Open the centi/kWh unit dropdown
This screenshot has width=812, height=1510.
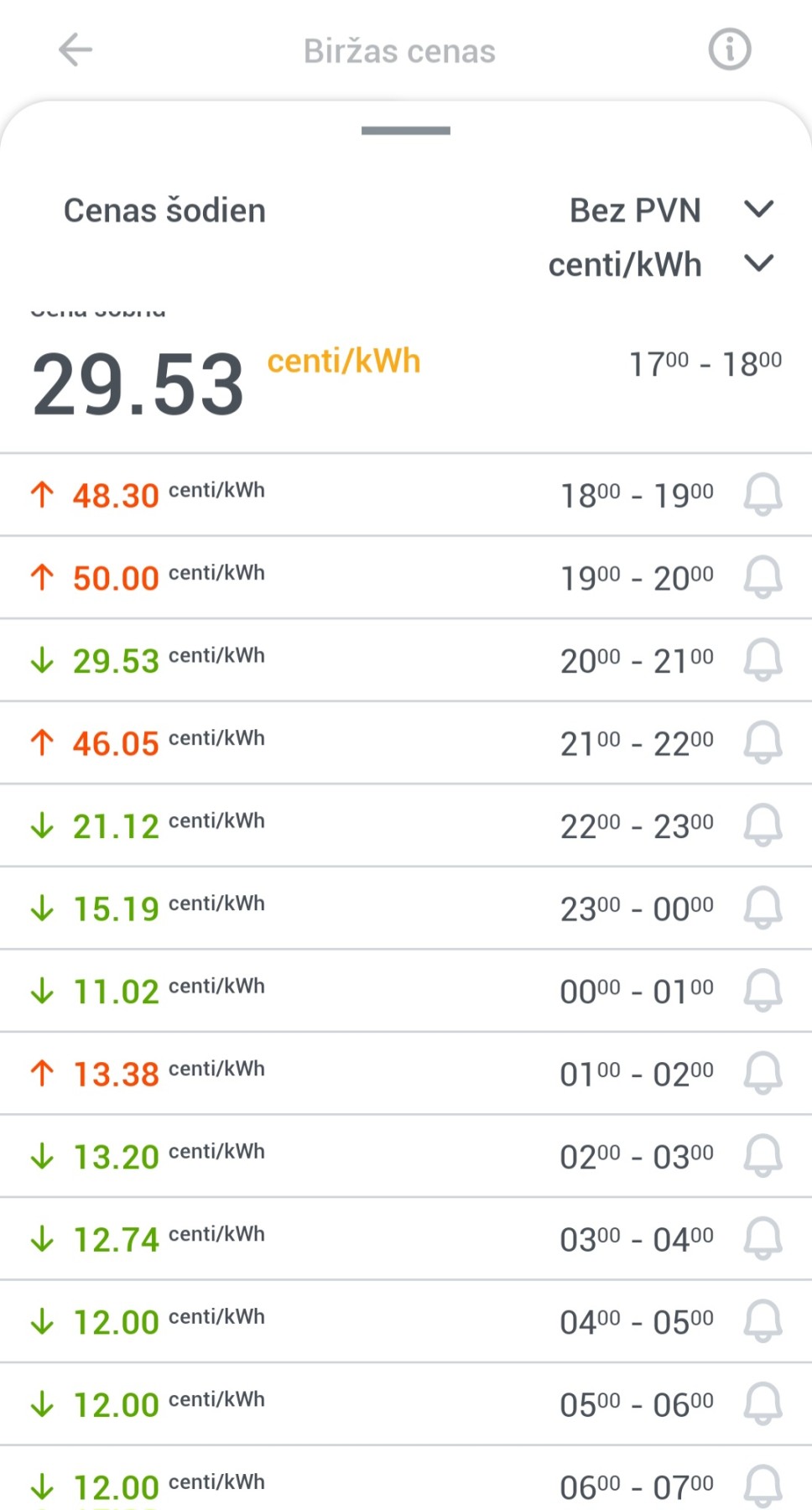(x=625, y=265)
